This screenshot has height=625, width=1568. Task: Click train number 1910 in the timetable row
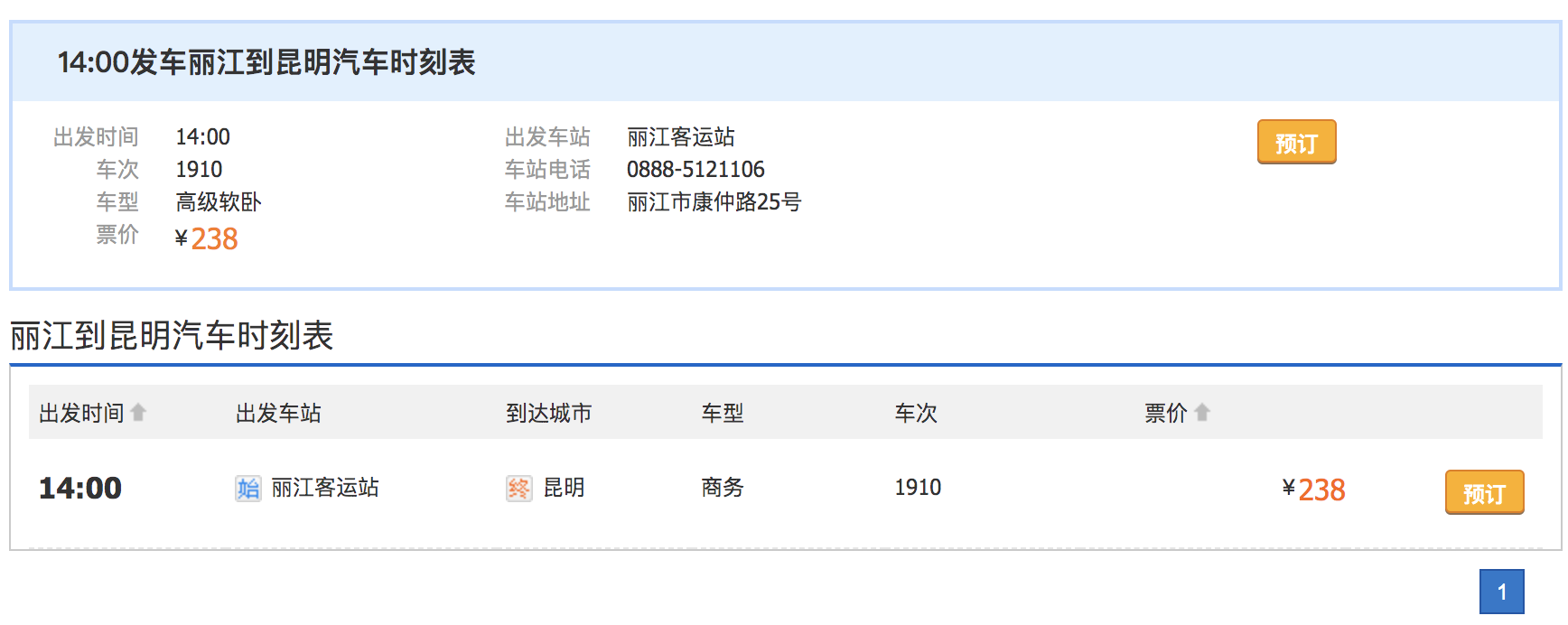[x=918, y=488]
